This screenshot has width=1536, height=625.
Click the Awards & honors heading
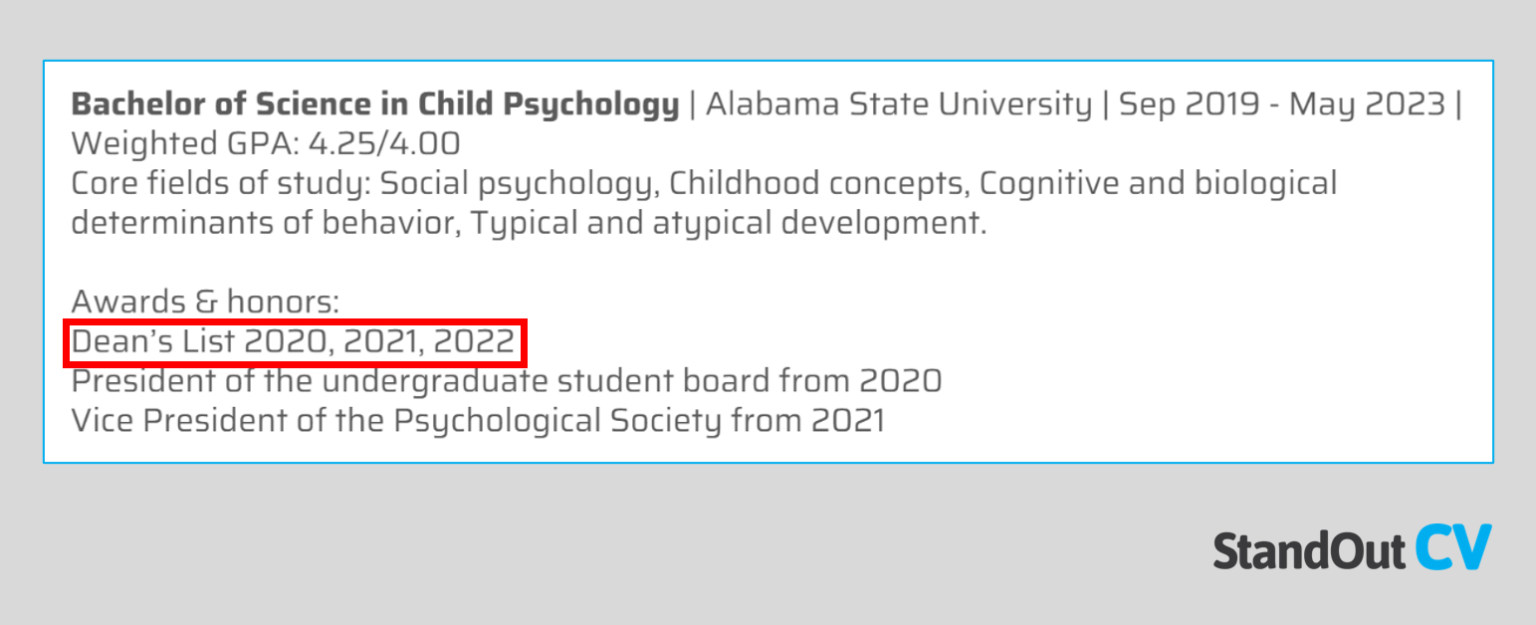click(206, 301)
